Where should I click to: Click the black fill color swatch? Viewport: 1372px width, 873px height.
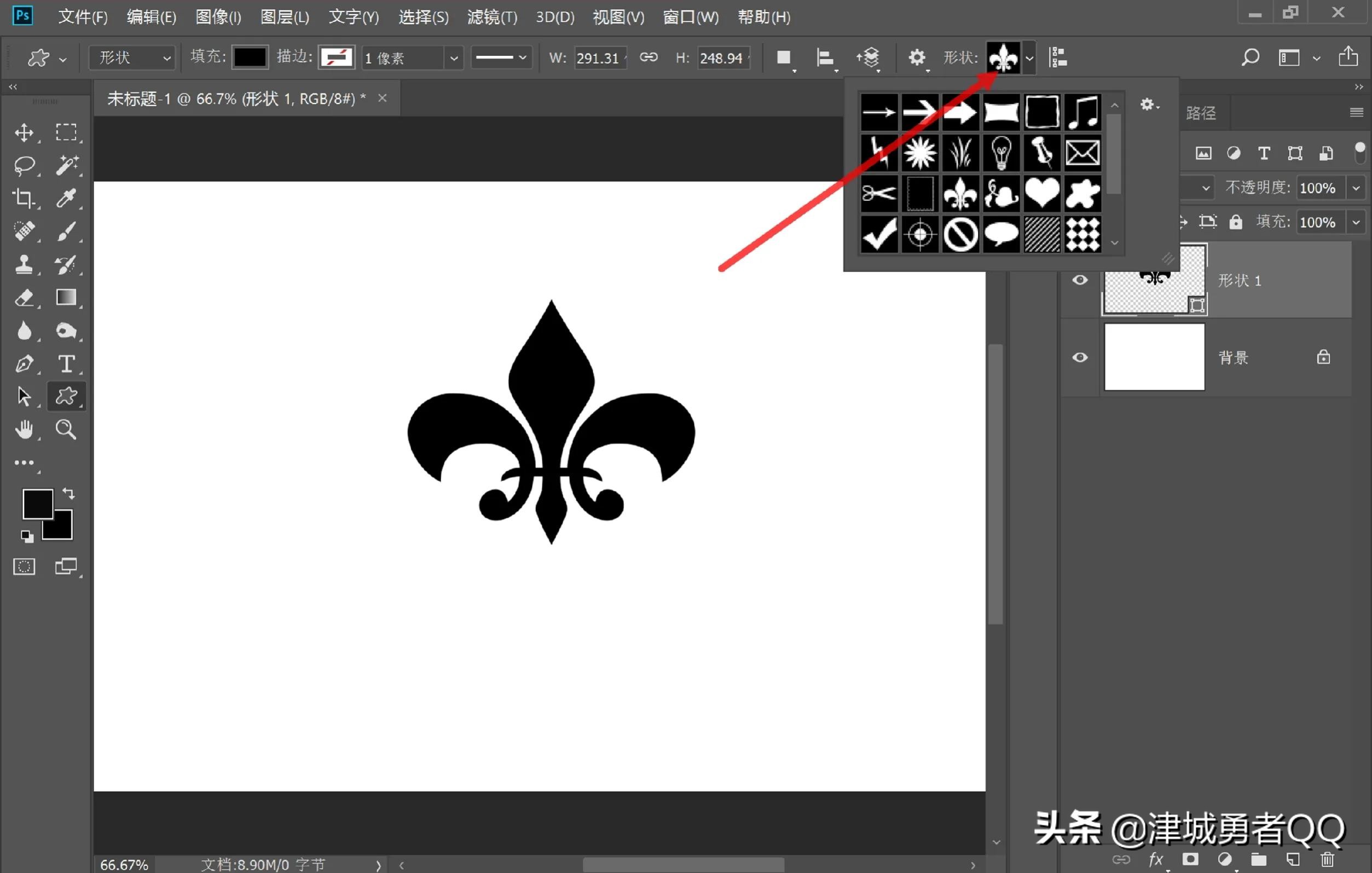(x=250, y=57)
